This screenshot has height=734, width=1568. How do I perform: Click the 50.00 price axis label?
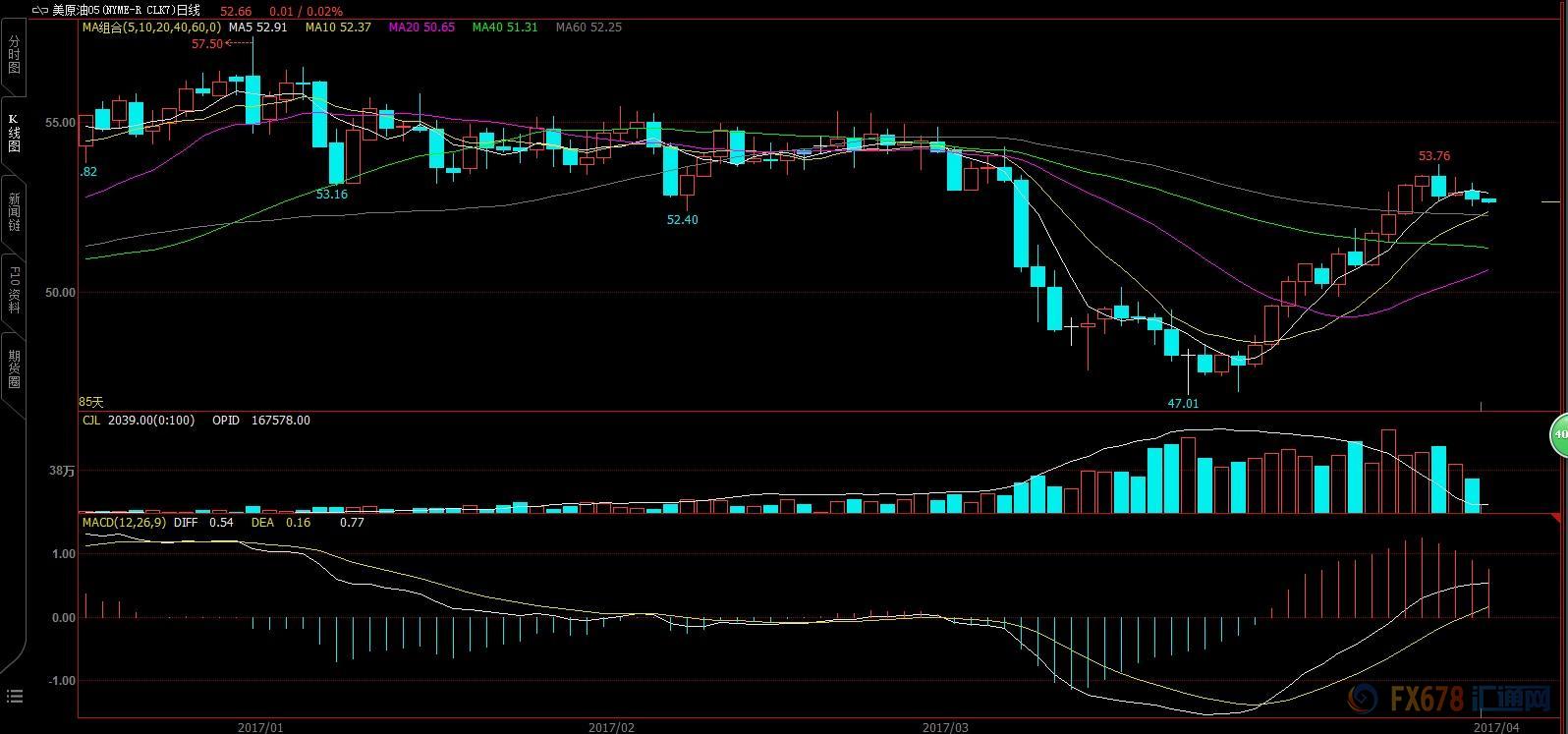pyautogui.click(x=62, y=293)
